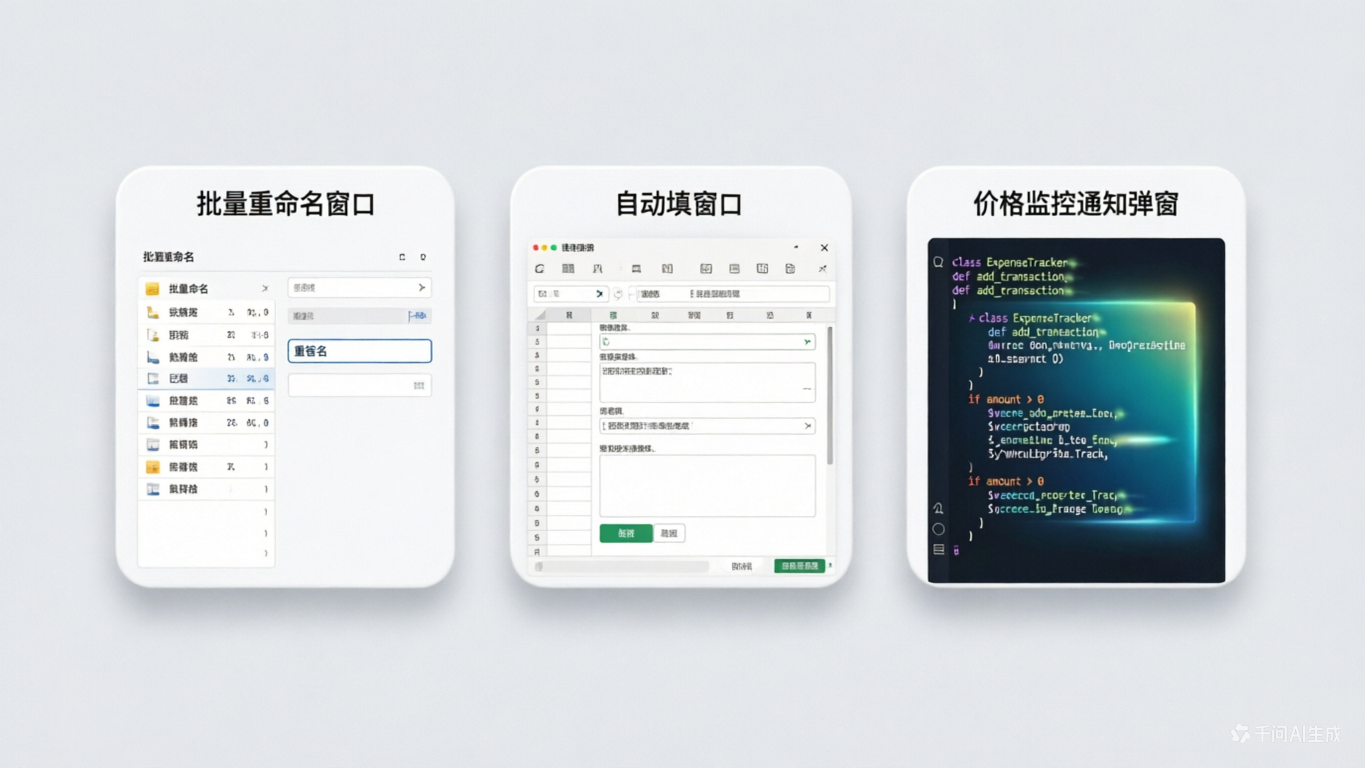Click the square icon in the 批量重命名 panel header
The width and height of the screenshot is (1365, 768).
click(402, 257)
